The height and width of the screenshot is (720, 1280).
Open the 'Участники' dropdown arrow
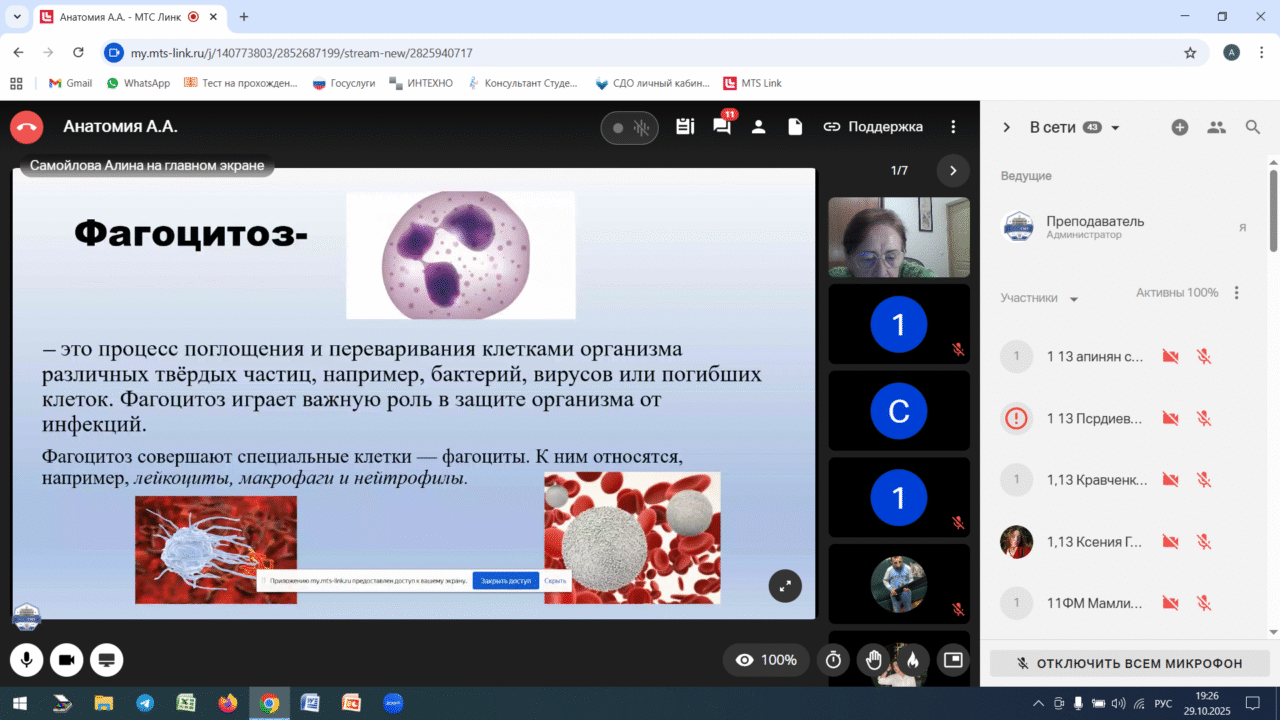[1074, 299]
